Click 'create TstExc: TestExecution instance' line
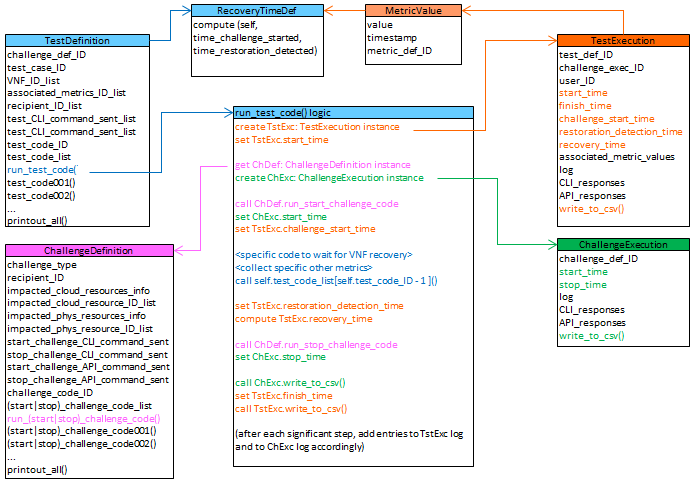This screenshot has height=483, width=696. pos(317,127)
